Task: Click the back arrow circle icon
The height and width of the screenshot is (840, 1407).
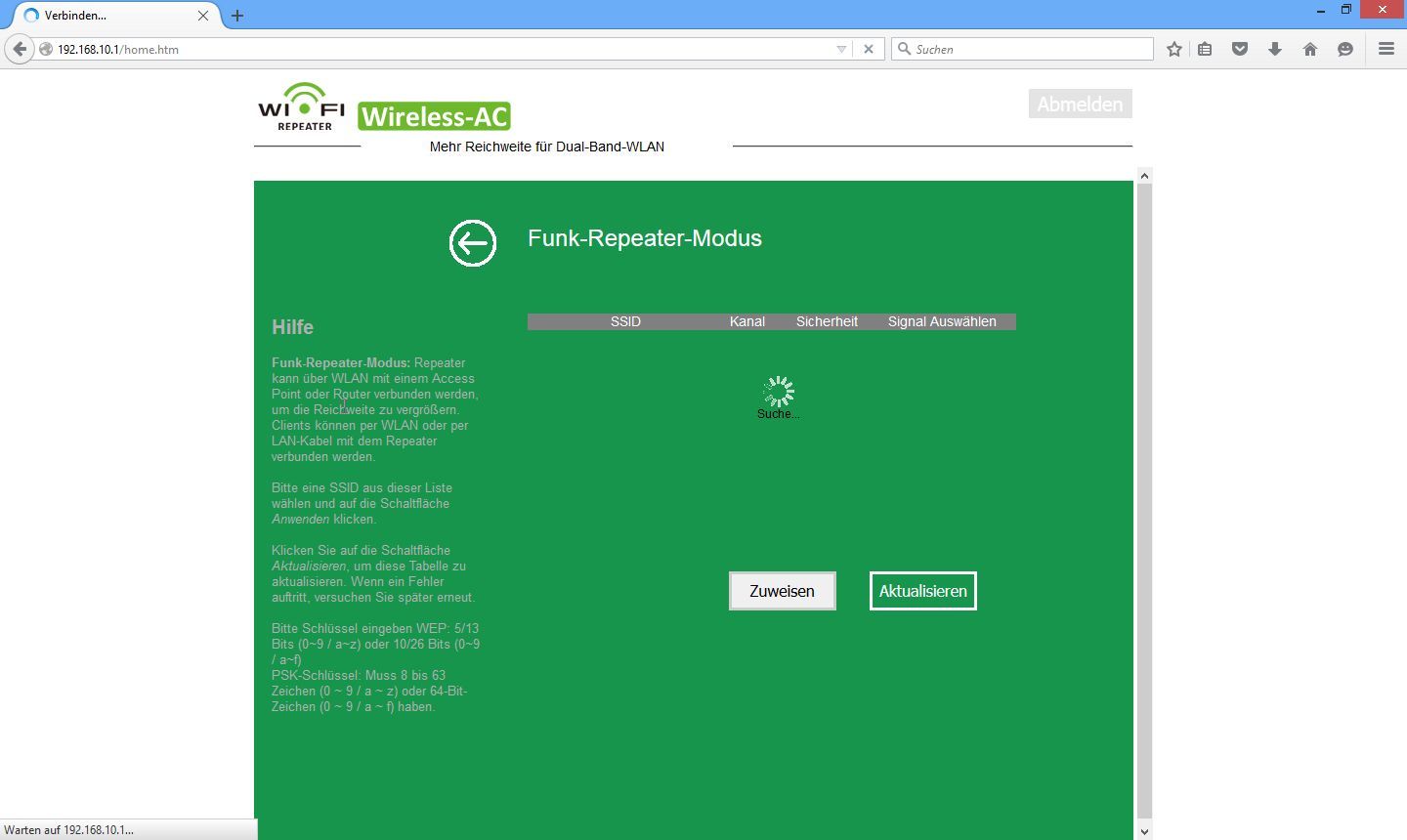Action: [473, 243]
